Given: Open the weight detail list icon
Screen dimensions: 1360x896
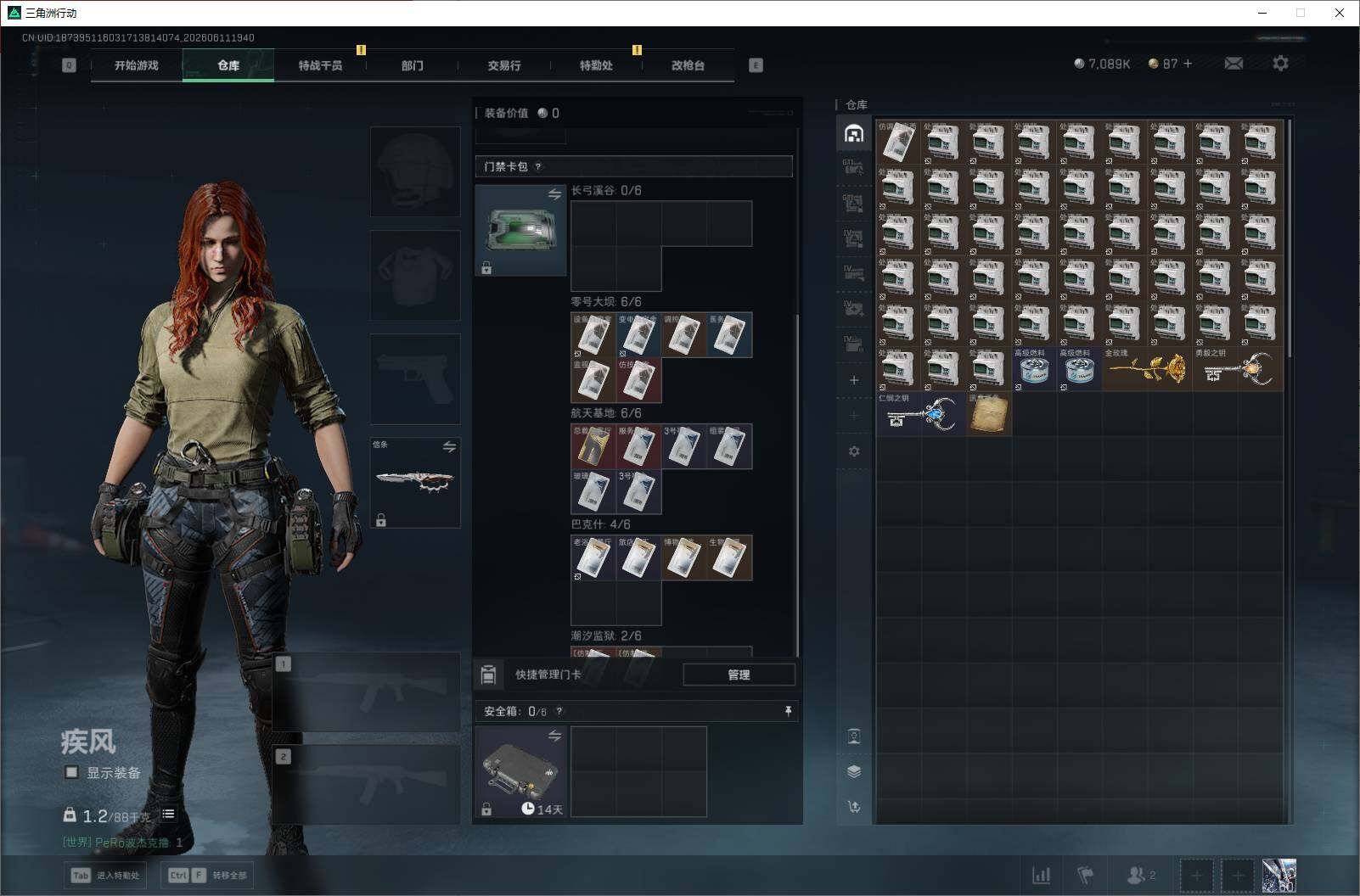Looking at the screenshot, I should (168, 814).
